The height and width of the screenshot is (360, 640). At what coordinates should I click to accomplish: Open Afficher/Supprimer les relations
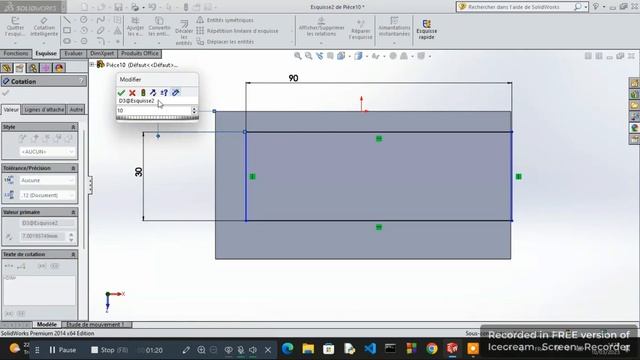(x=322, y=27)
